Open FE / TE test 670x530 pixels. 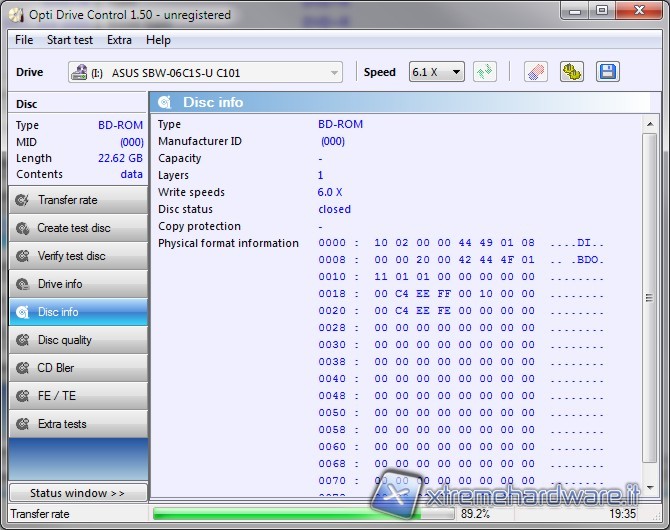point(77,396)
